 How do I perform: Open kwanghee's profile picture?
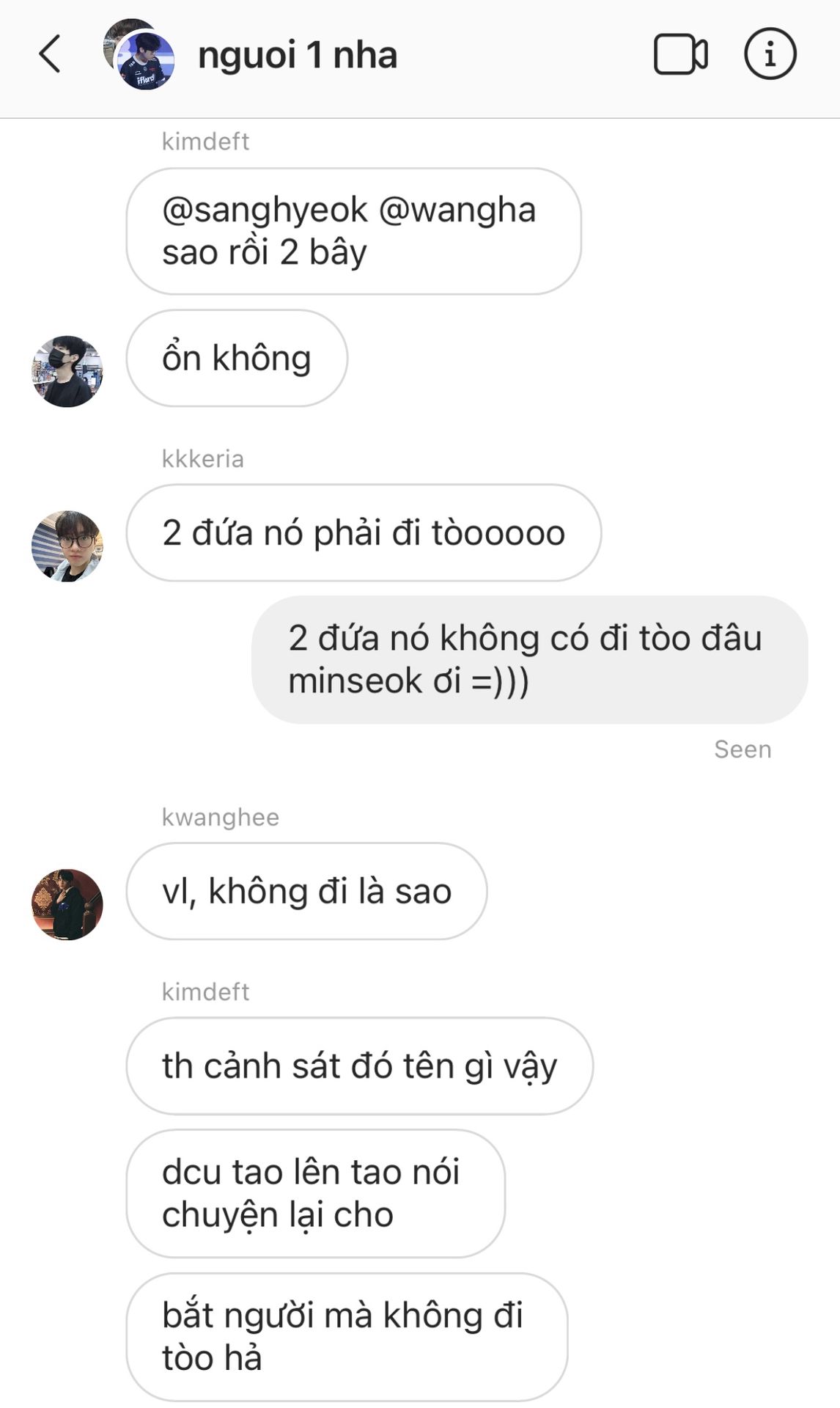67,904
